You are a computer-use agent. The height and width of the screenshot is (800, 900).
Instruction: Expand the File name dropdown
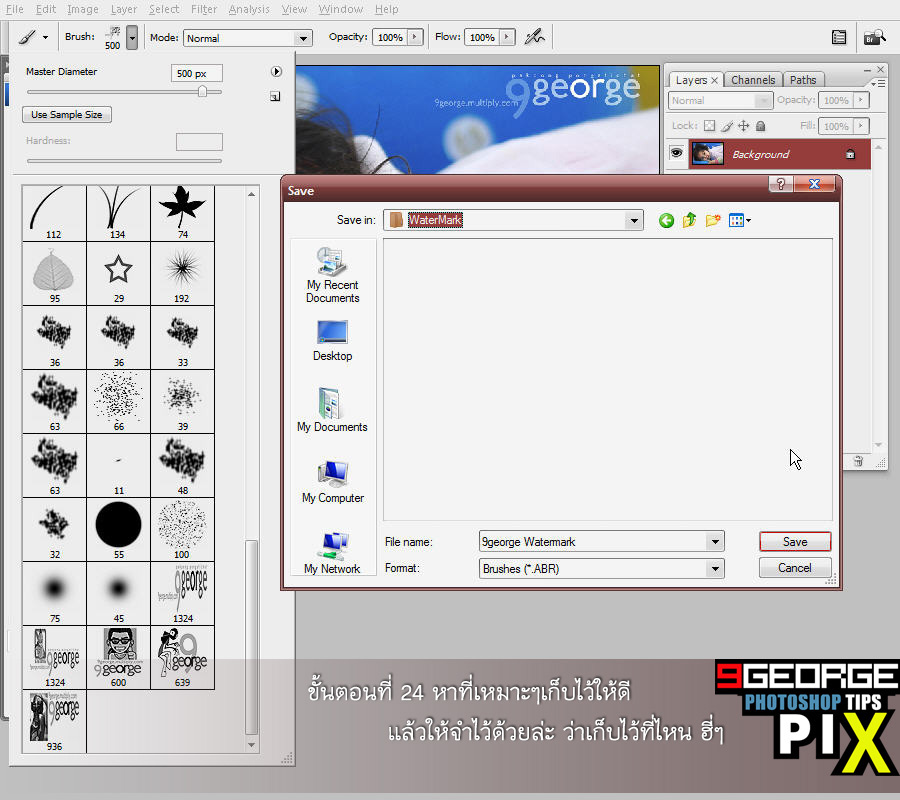(715, 541)
